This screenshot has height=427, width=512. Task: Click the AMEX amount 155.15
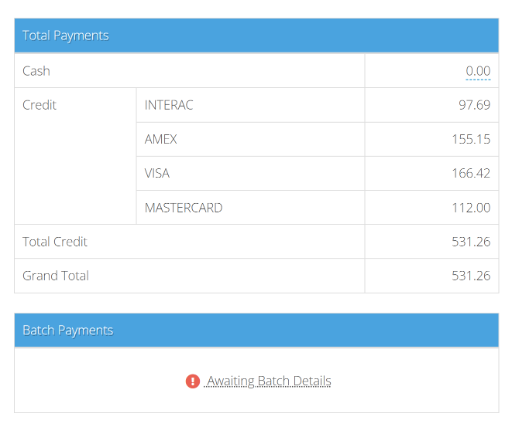pyautogui.click(x=471, y=139)
